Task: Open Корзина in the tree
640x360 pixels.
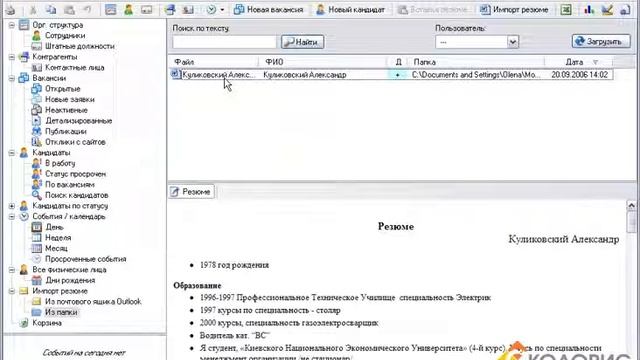Action: pyautogui.click(x=47, y=323)
